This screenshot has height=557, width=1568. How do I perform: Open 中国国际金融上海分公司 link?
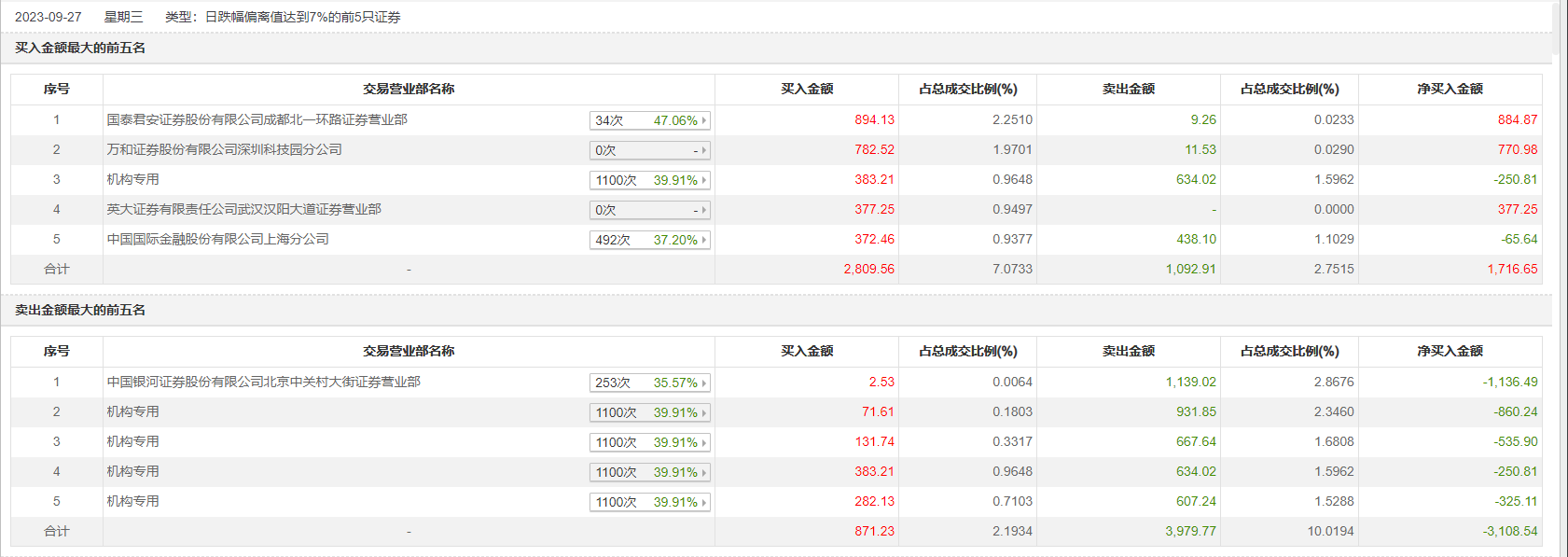pyautogui.click(x=217, y=239)
